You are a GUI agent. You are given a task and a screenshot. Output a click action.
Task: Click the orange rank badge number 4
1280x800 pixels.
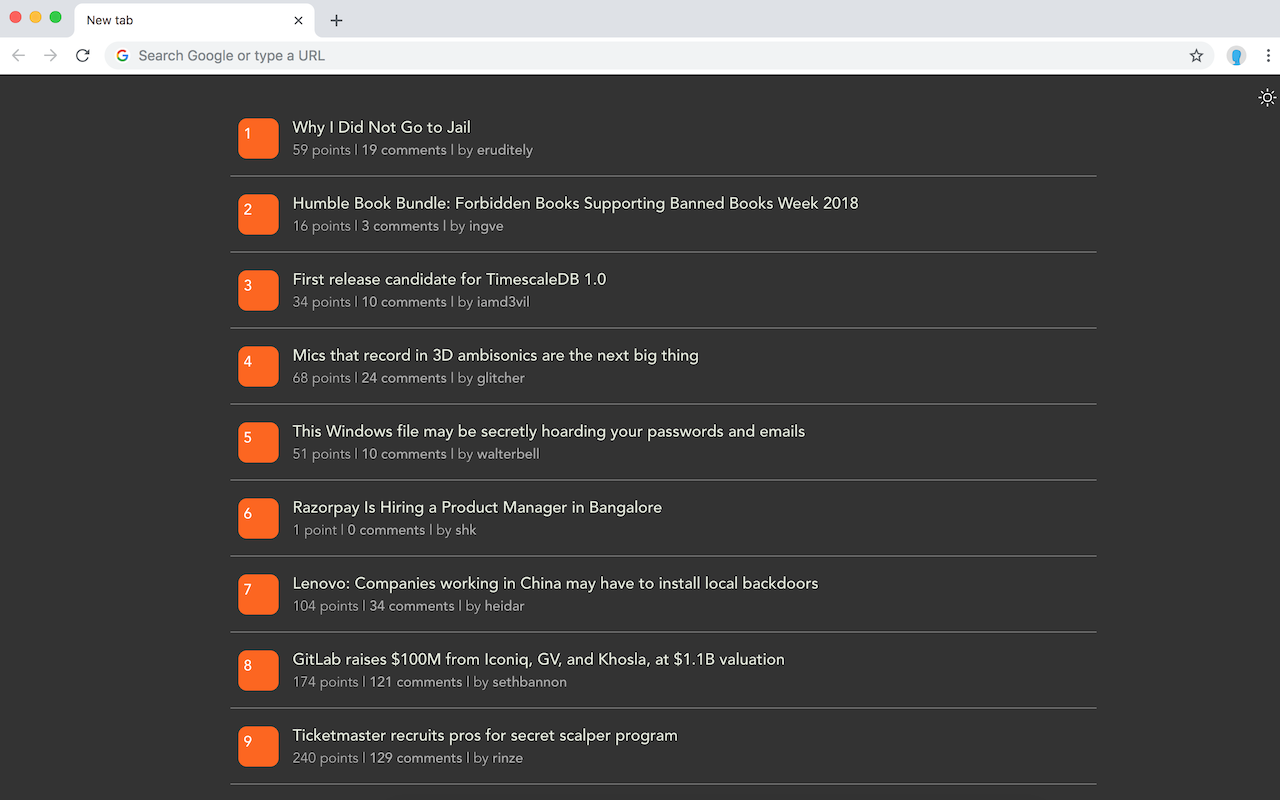click(x=258, y=367)
